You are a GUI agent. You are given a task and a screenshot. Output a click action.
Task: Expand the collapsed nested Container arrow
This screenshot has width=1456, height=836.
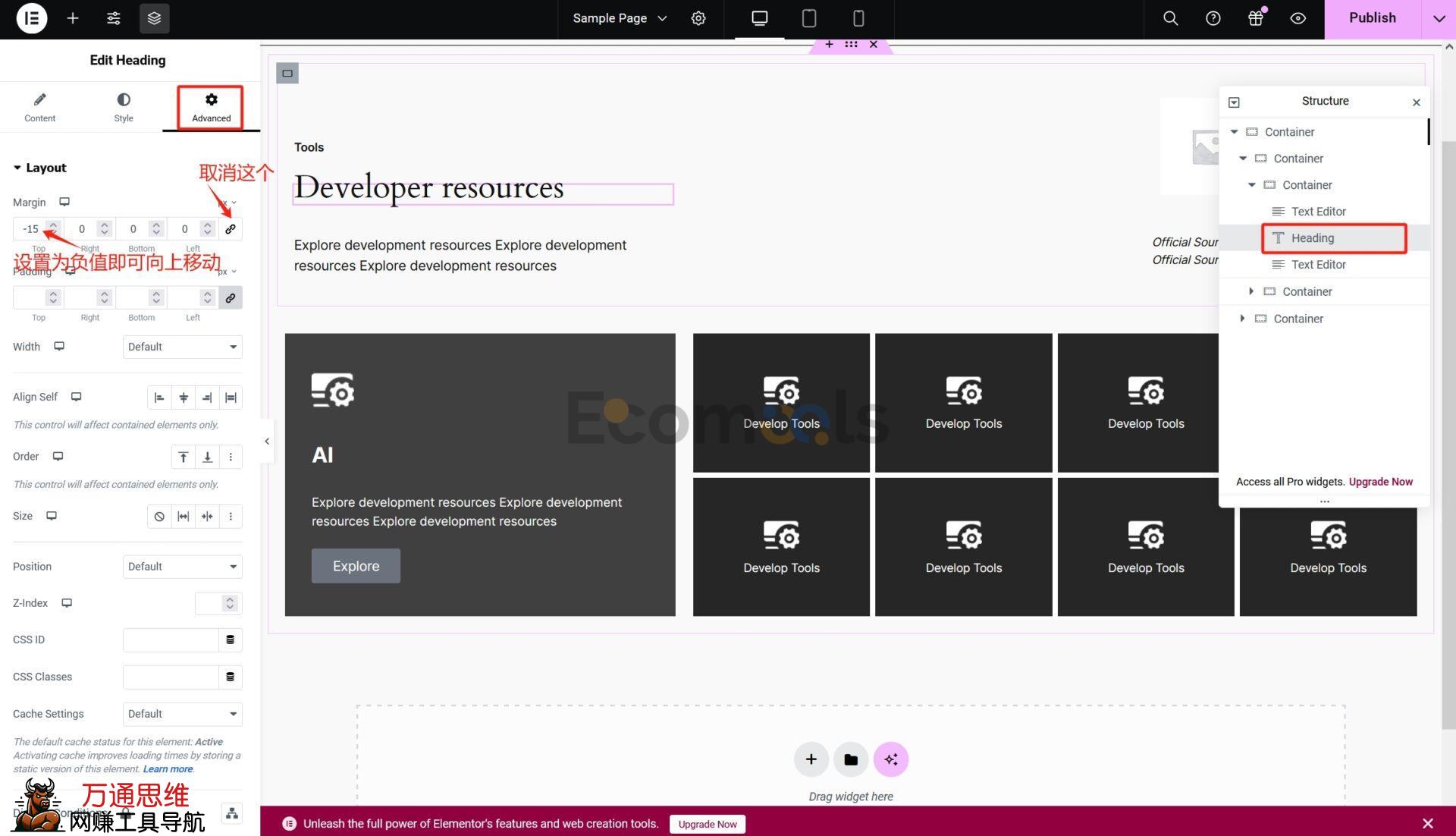1251,291
